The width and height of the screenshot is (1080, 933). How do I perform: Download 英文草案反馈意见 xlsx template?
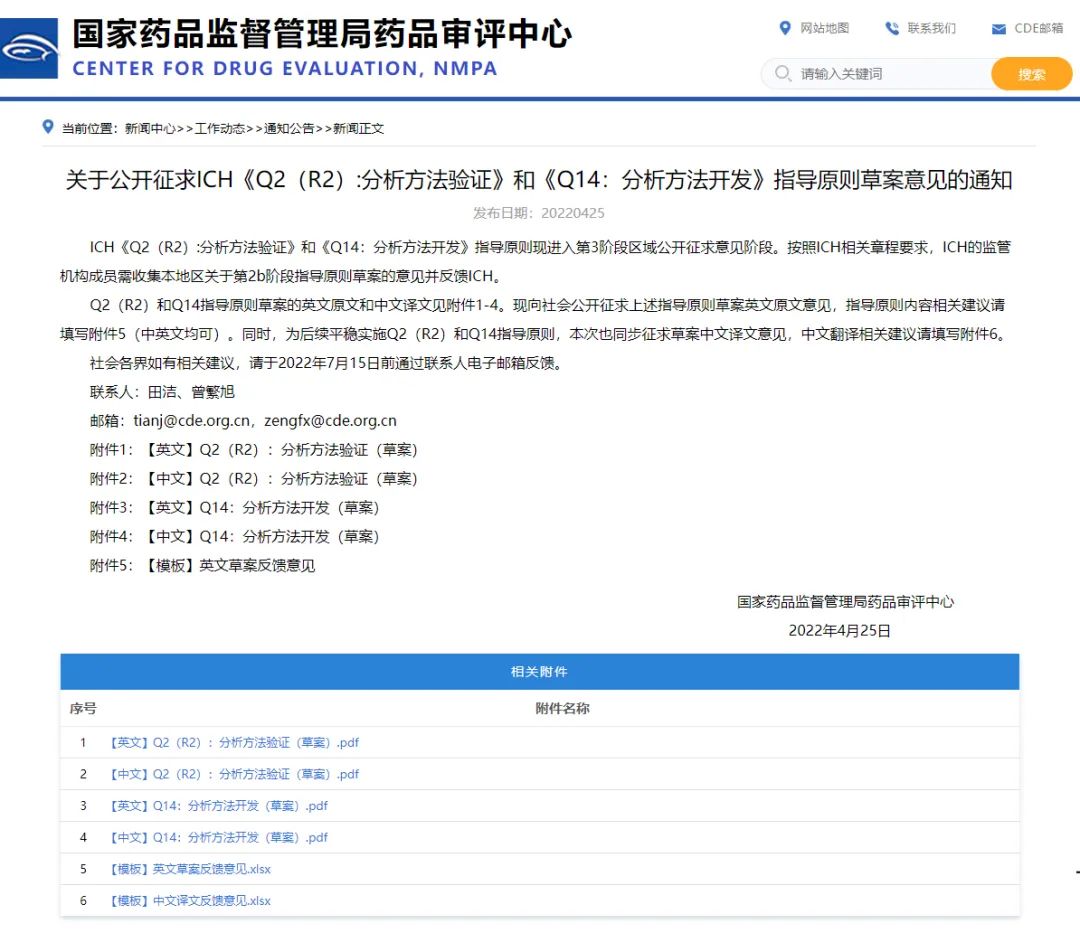click(190, 869)
